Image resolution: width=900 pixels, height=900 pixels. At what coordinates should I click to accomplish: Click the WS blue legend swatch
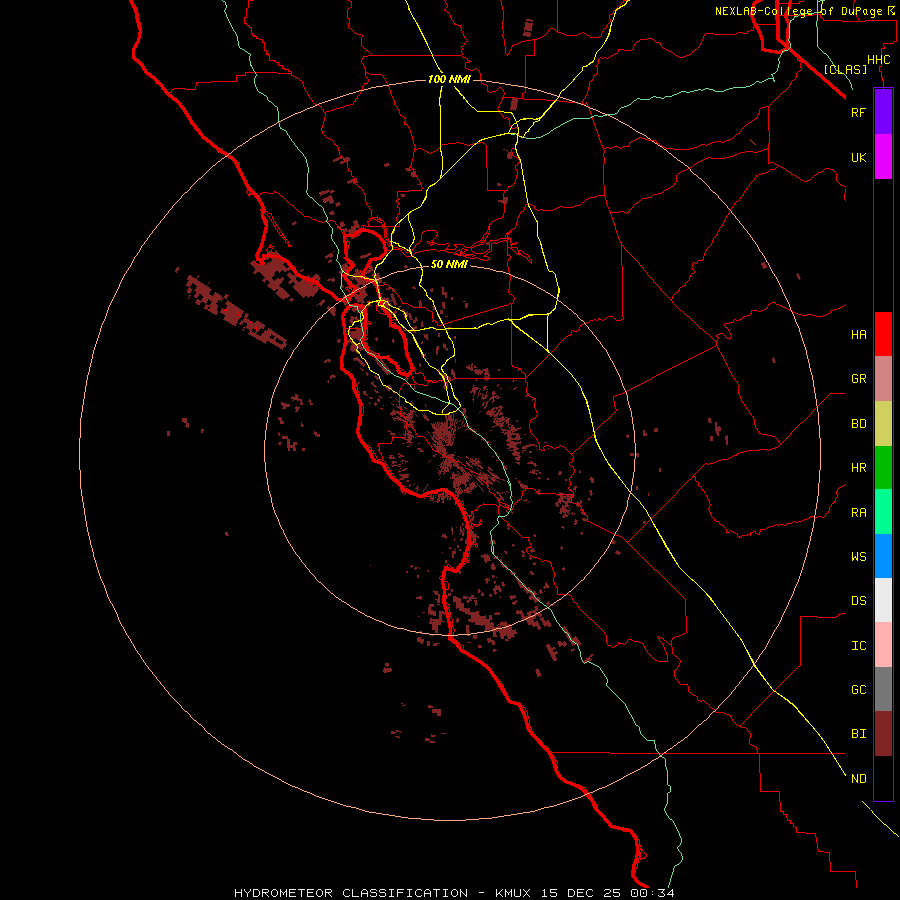[x=883, y=556]
